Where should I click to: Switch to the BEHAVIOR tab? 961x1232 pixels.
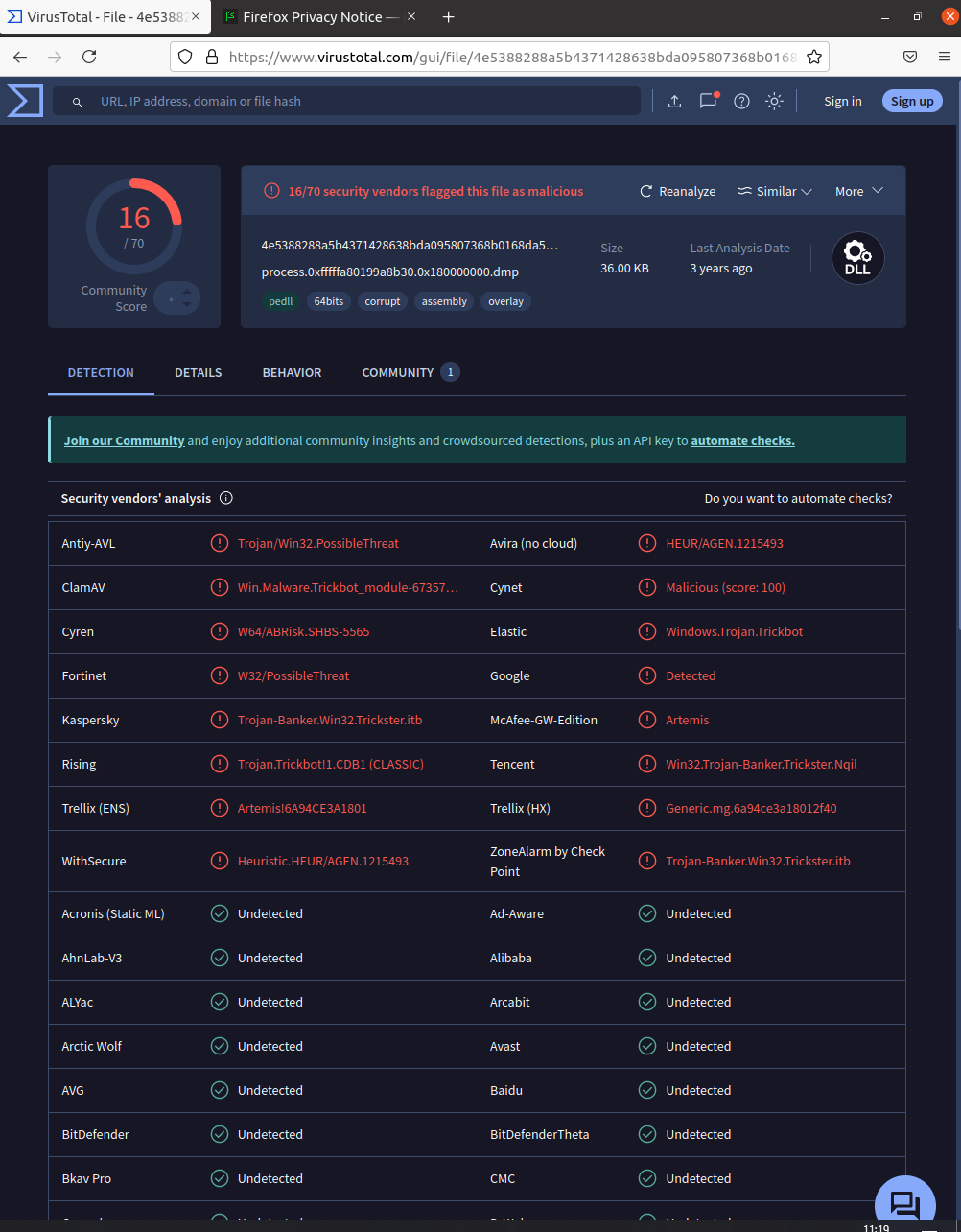pyautogui.click(x=292, y=372)
